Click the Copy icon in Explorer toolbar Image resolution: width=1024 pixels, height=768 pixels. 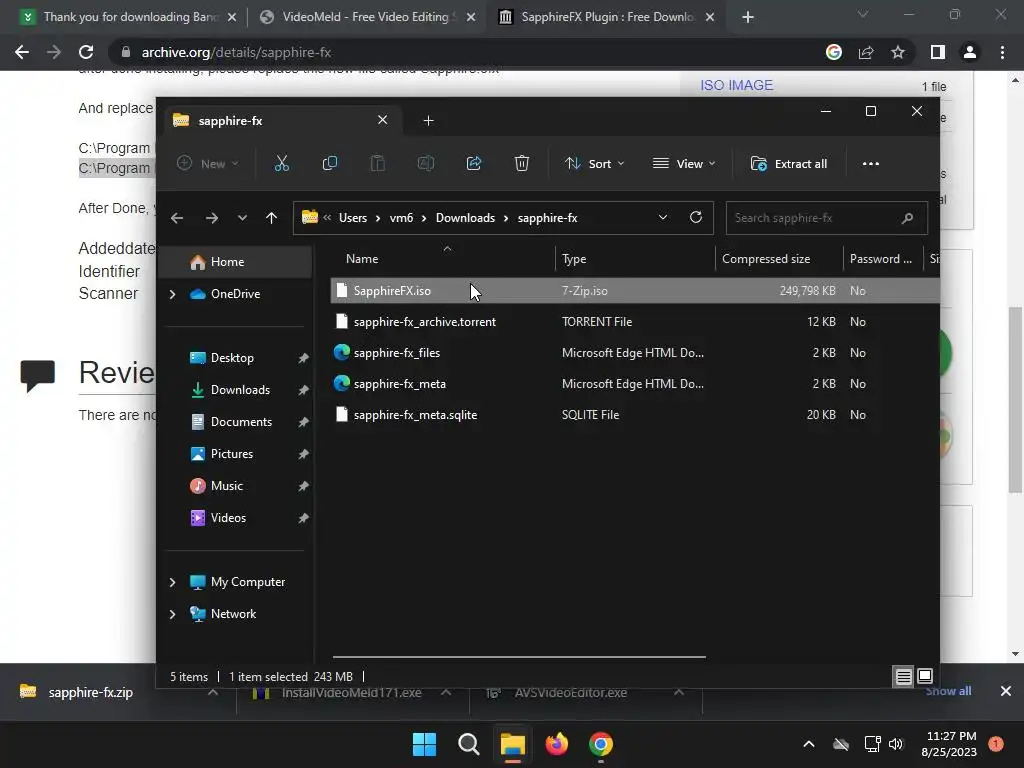click(x=330, y=163)
